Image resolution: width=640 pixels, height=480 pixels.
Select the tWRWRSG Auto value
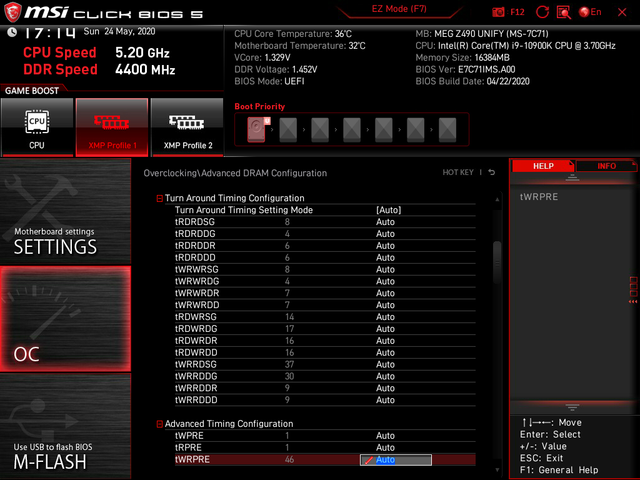(385, 269)
